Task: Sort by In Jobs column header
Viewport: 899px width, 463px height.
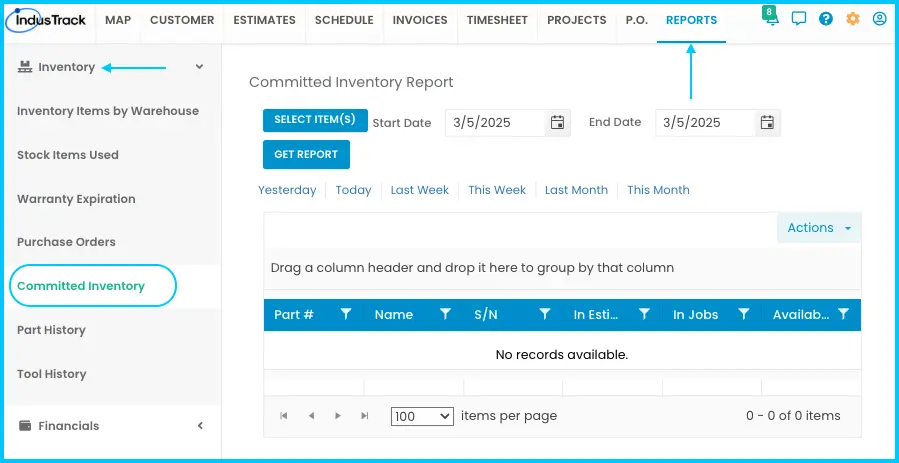Action: pyautogui.click(x=695, y=315)
